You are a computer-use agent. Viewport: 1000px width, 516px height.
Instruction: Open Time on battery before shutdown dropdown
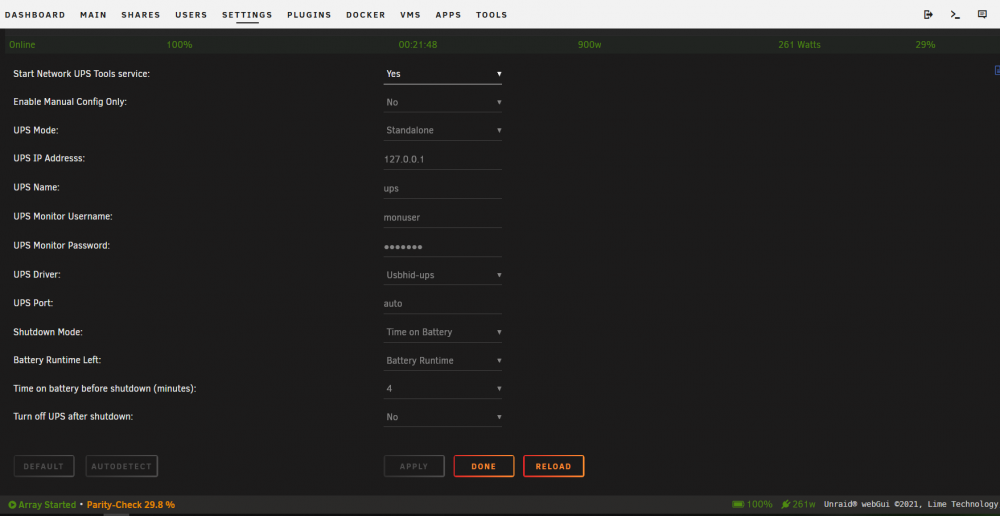[443, 388]
